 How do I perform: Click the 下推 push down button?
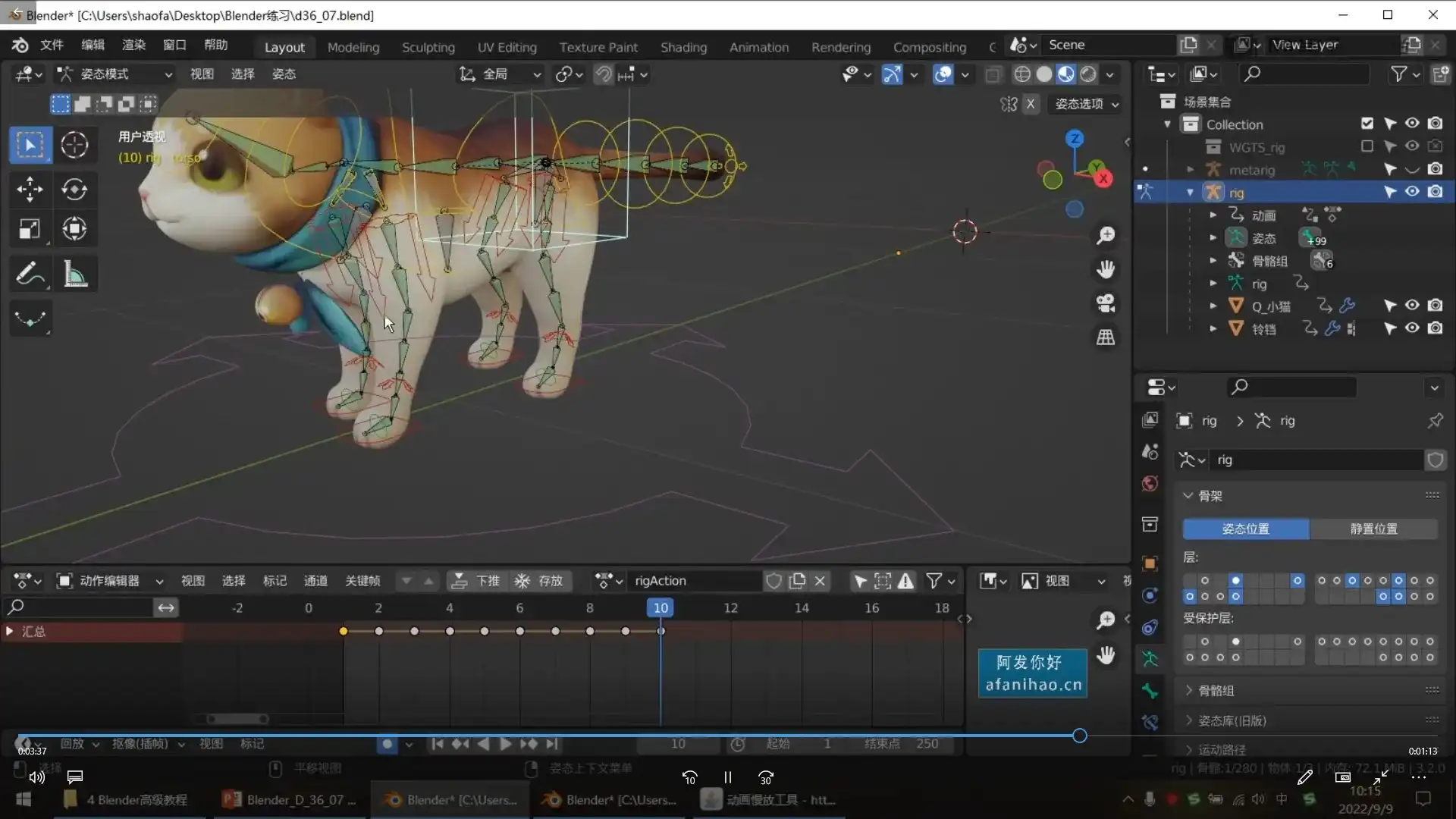[477, 581]
